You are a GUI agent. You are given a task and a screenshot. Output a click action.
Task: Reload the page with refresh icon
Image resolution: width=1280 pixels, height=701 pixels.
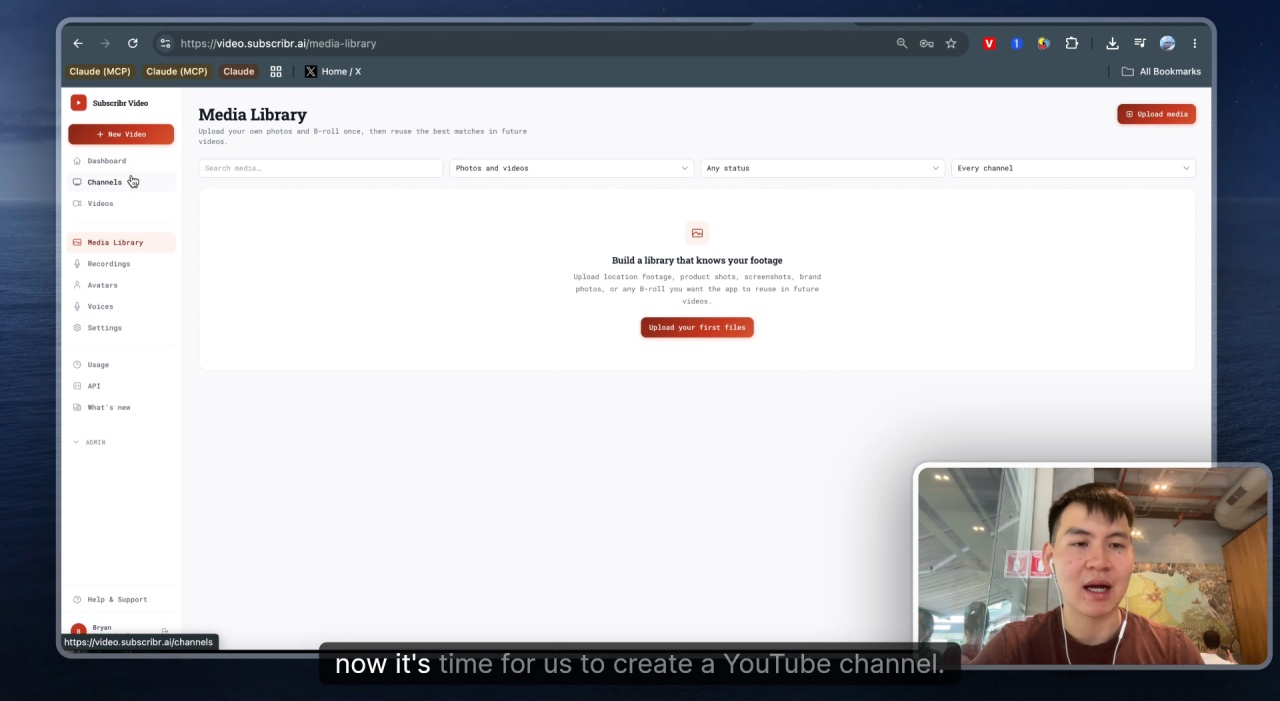132,44
